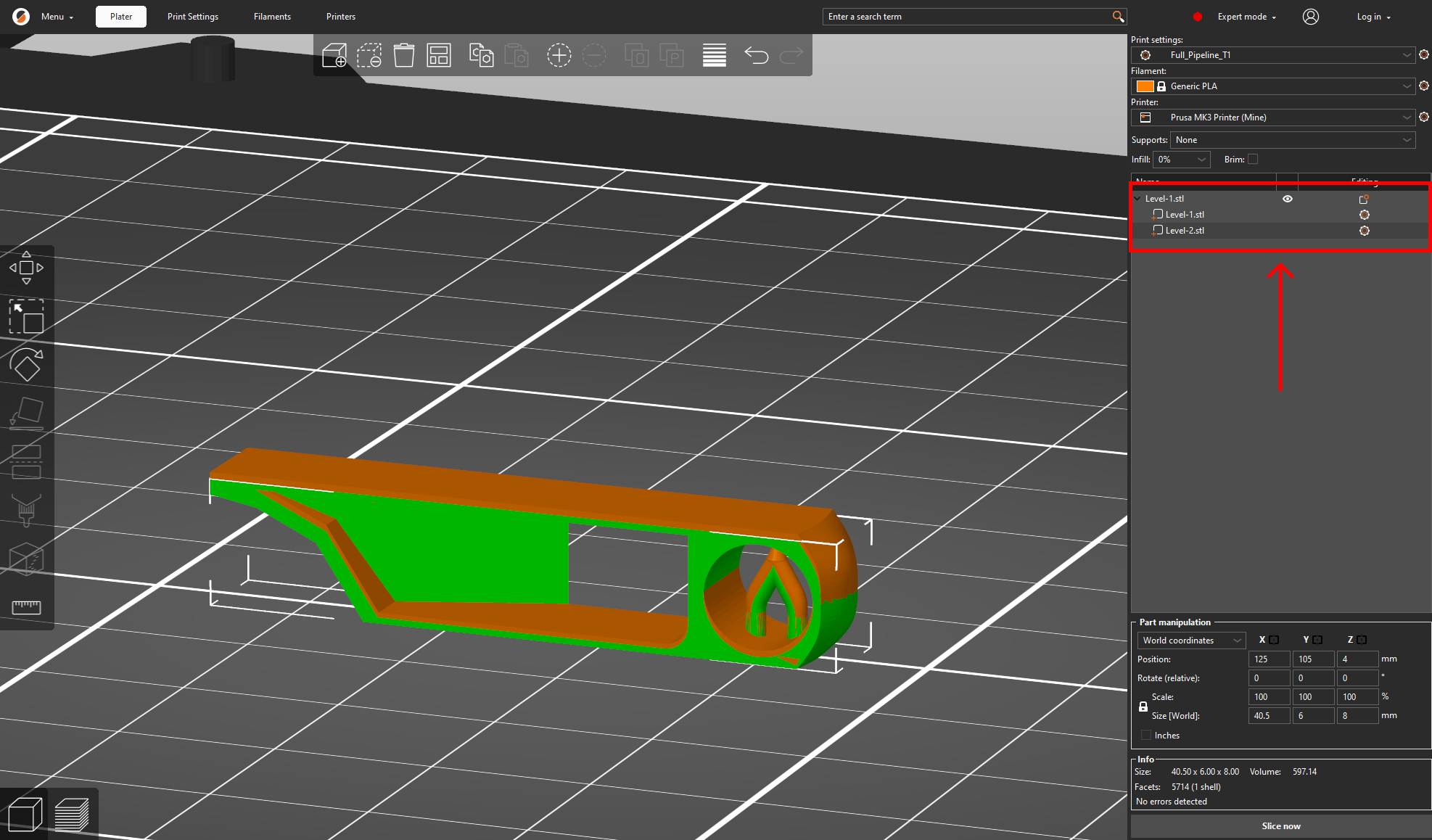Click the Delete selected object icon
The image size is (1432, 840).
pos(369,55)
